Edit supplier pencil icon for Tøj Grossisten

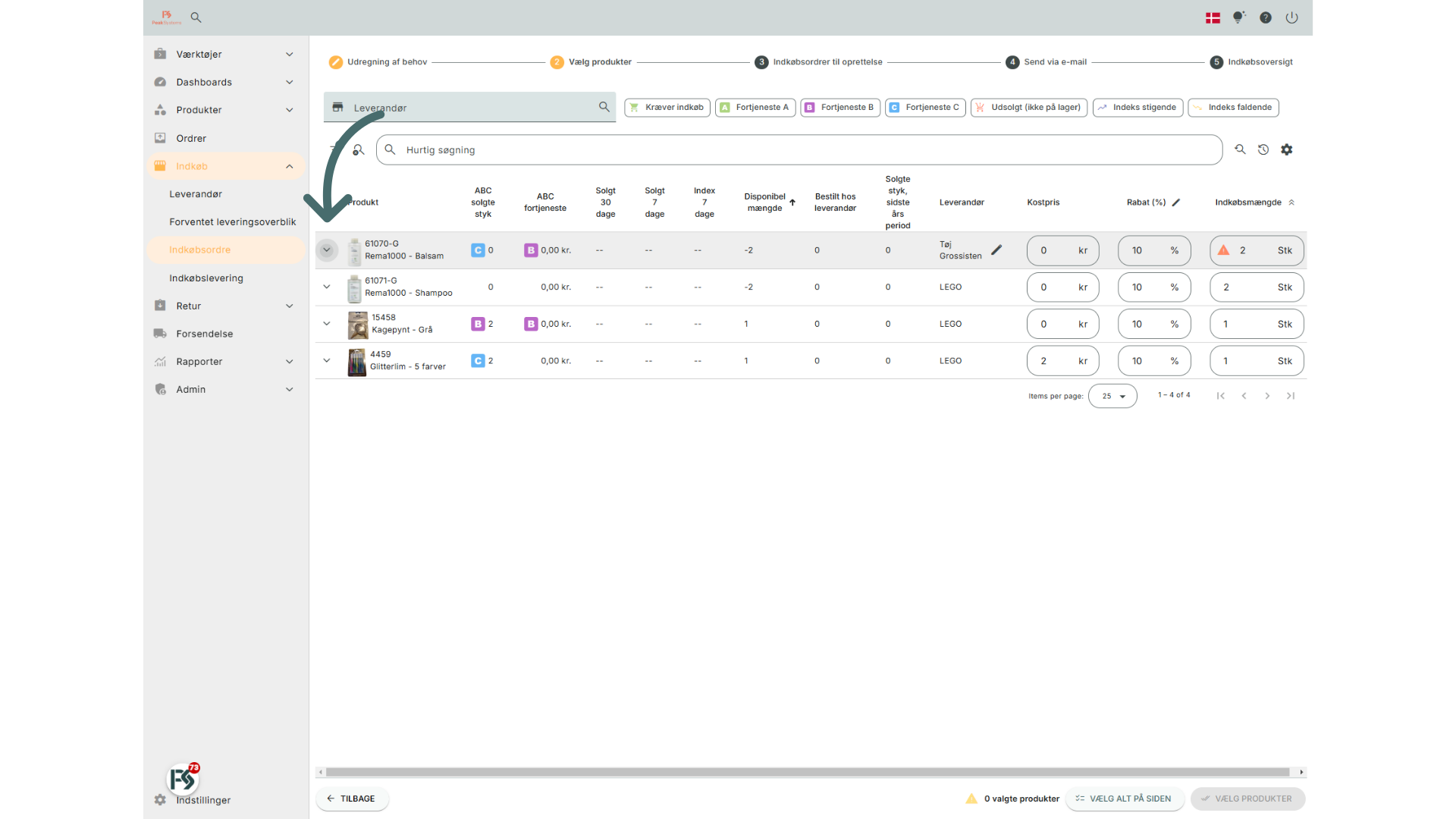coord(996,249)
